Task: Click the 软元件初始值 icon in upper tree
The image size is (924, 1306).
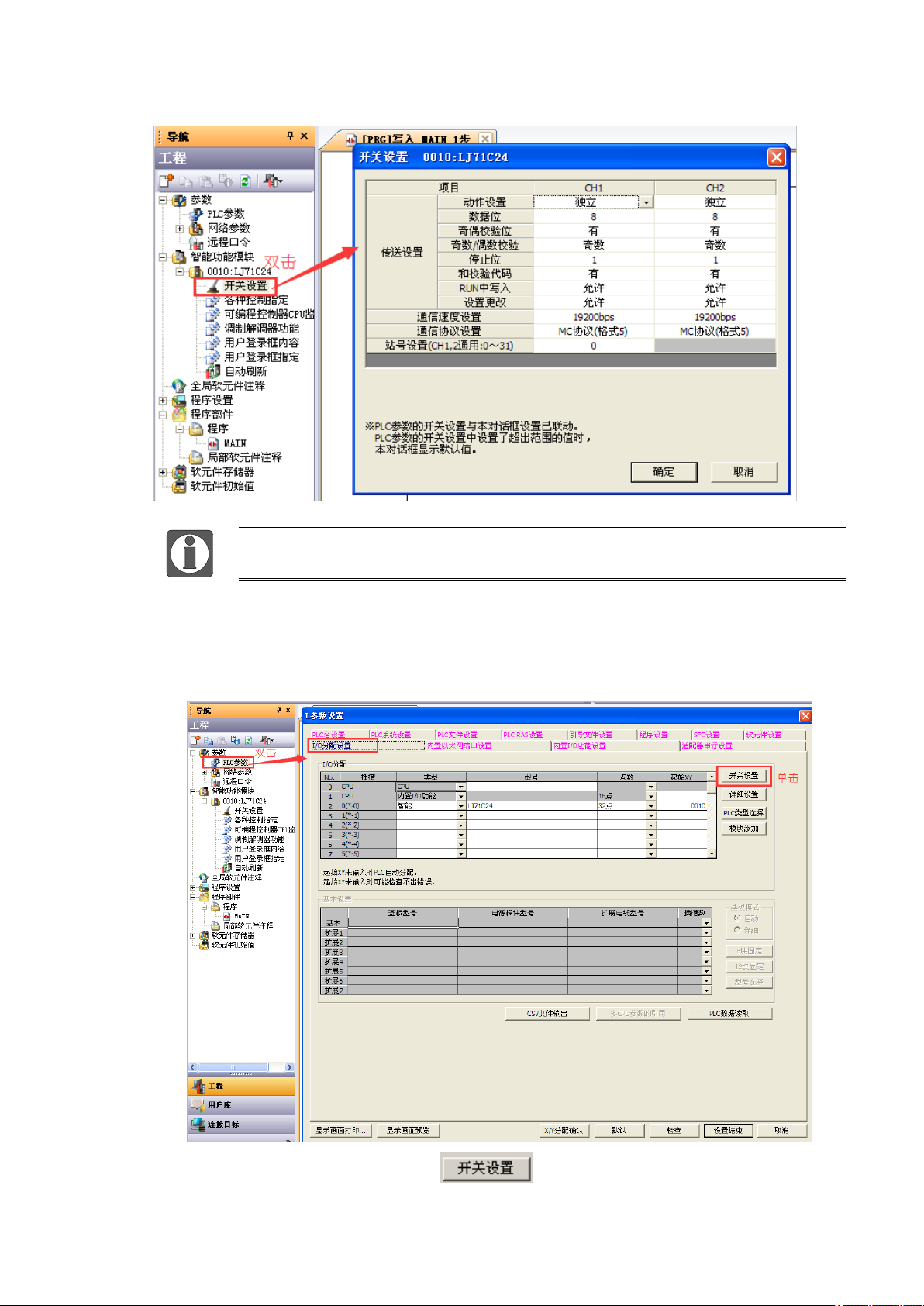Action: [179, 487]
